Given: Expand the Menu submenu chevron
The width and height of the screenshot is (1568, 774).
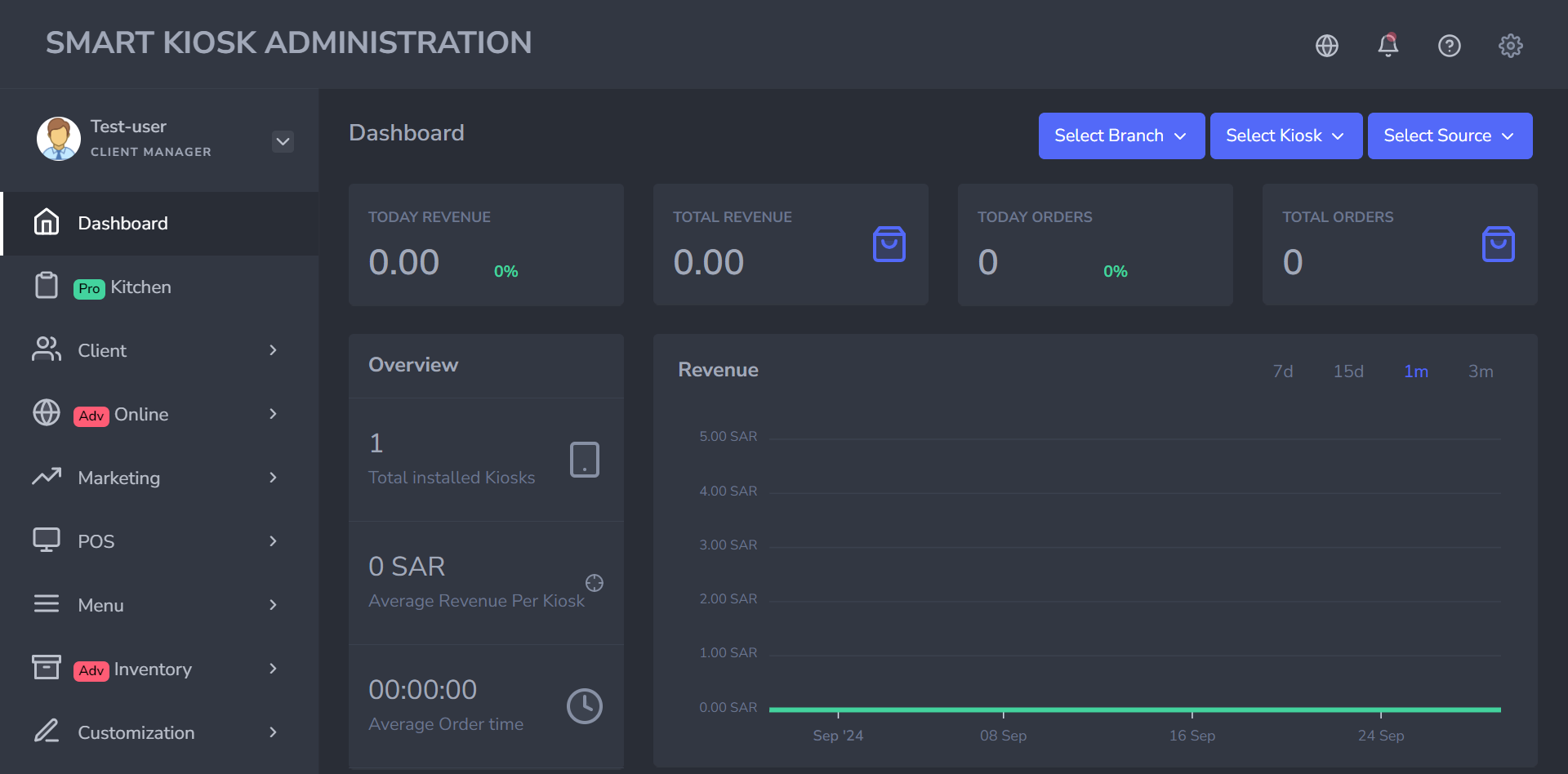Looking at the screenshot, I should click(x=274, y=605).
